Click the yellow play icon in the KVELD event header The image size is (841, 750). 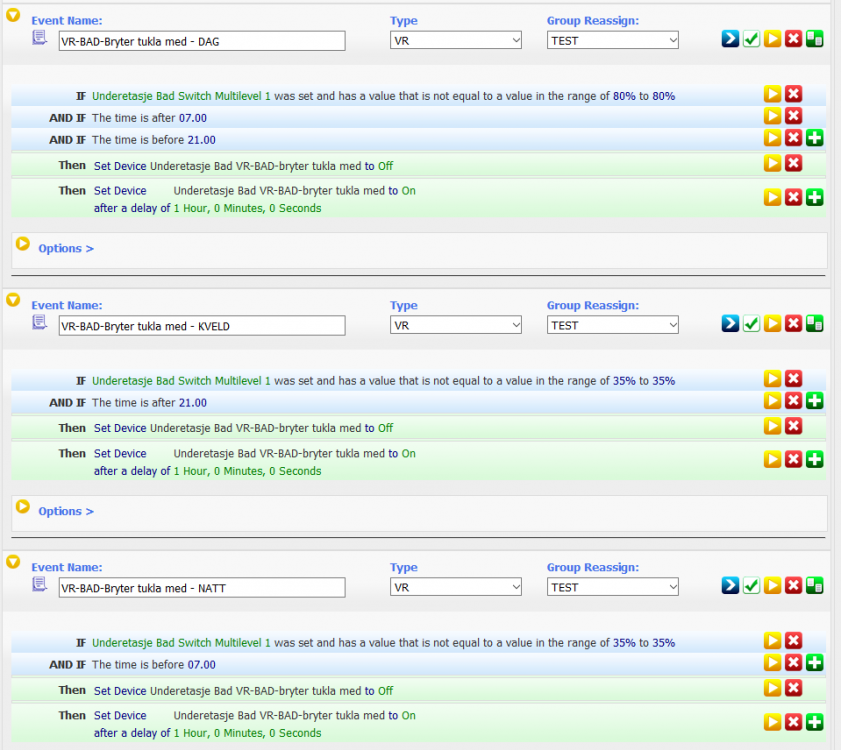click(773, 323)
